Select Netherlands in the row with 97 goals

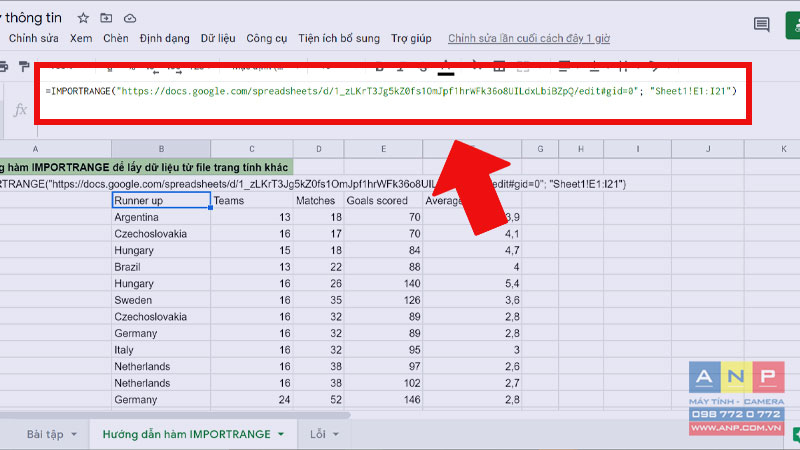point(161,366)
